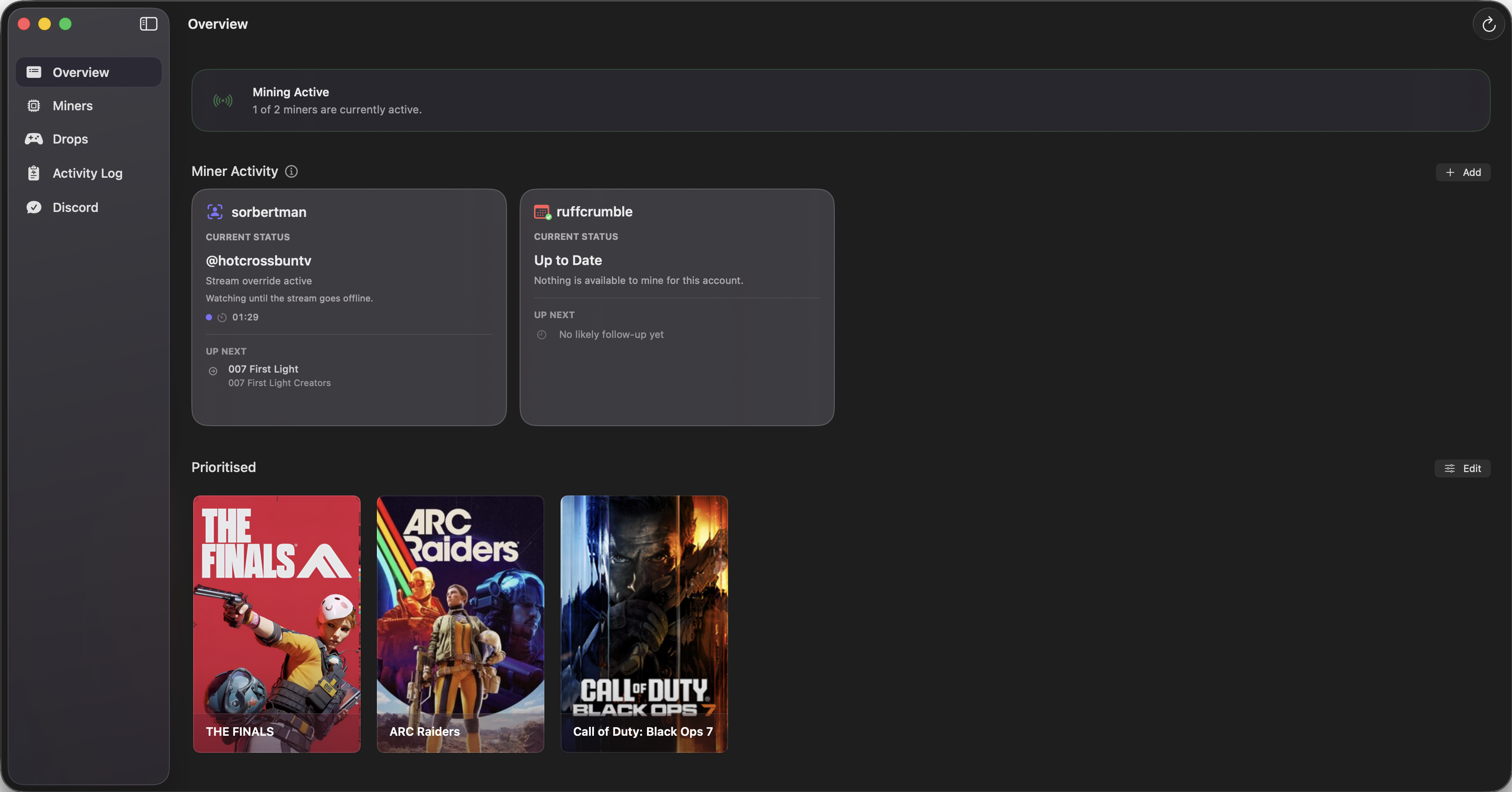Click 007 First Light Creators subtitle
The width and height of the screenshot is (1512, 792).
(x=279, y=383)
